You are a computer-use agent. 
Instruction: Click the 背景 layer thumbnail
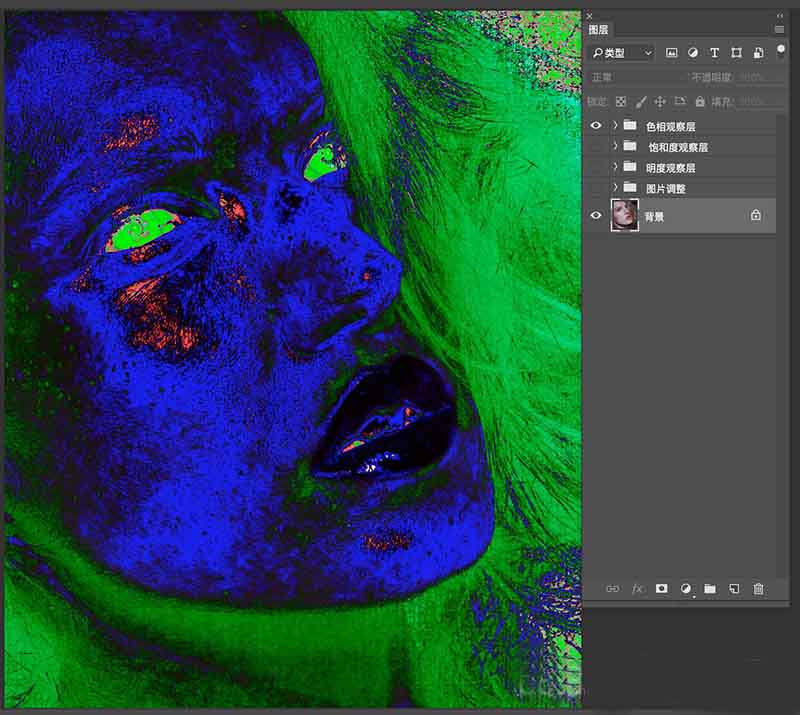625,215
